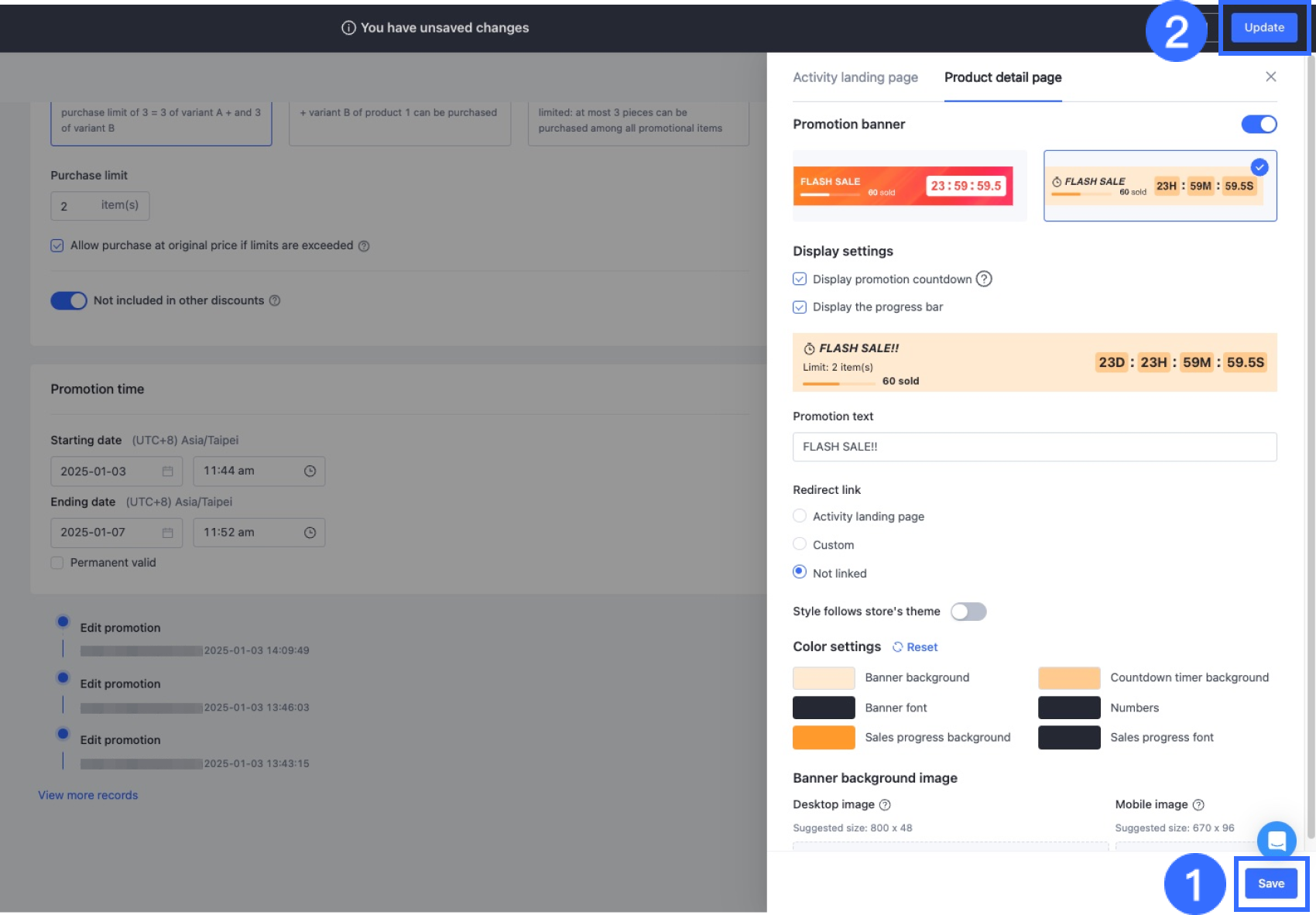The image size is (1316, 915).
Task: Click help icon next to Mobile image
Action: (x=1198, y=804)
